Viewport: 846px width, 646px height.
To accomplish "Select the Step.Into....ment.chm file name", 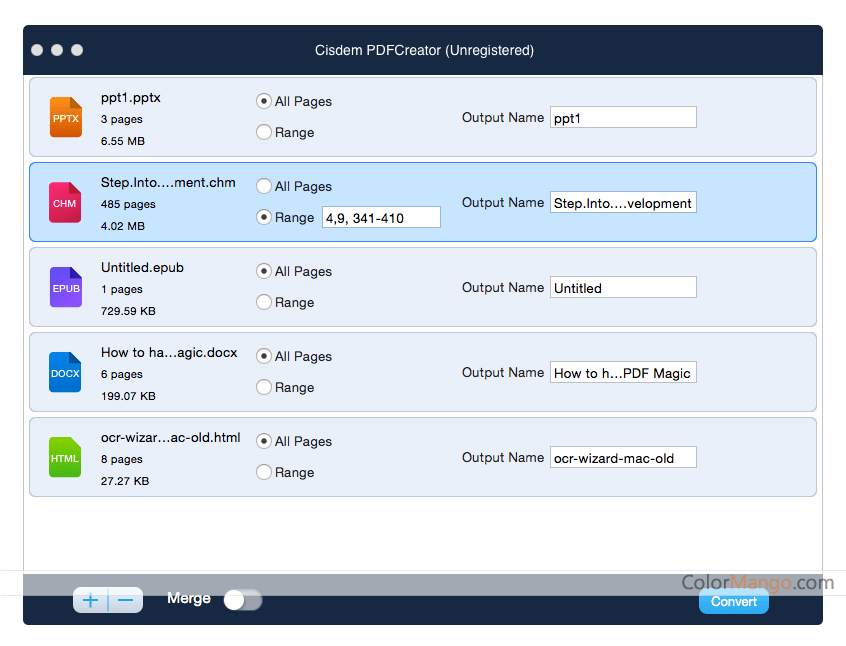I will 168,182.
